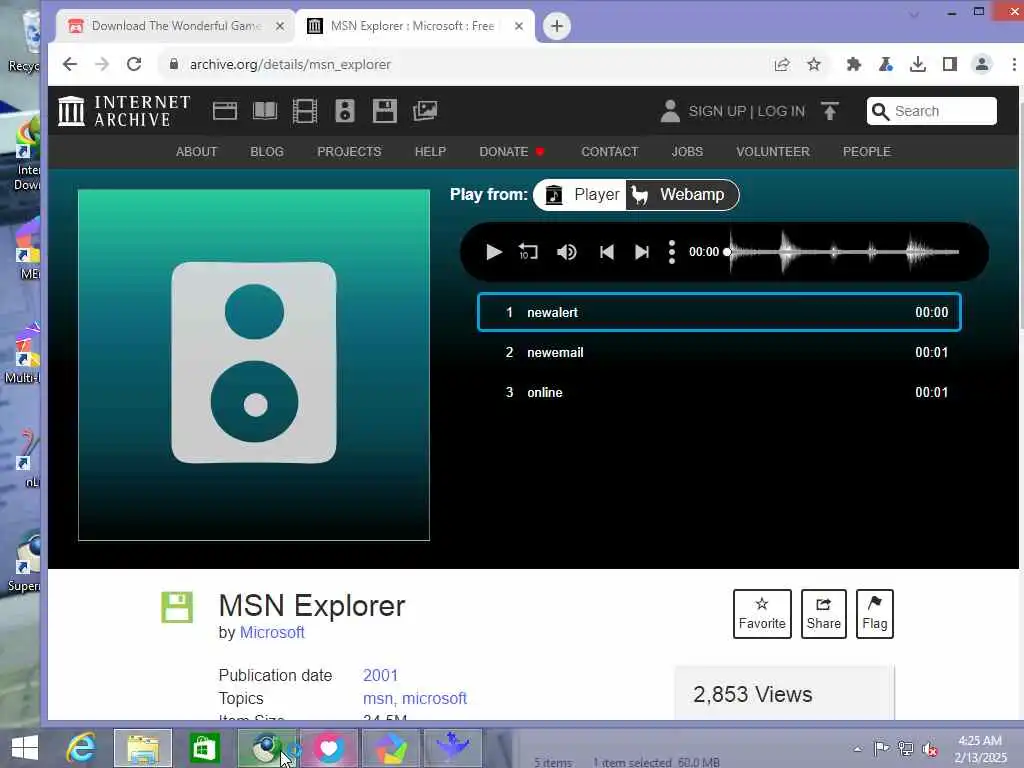Open Windows Start button
This screenshot has width=1024, height=768.
point(25,748)
